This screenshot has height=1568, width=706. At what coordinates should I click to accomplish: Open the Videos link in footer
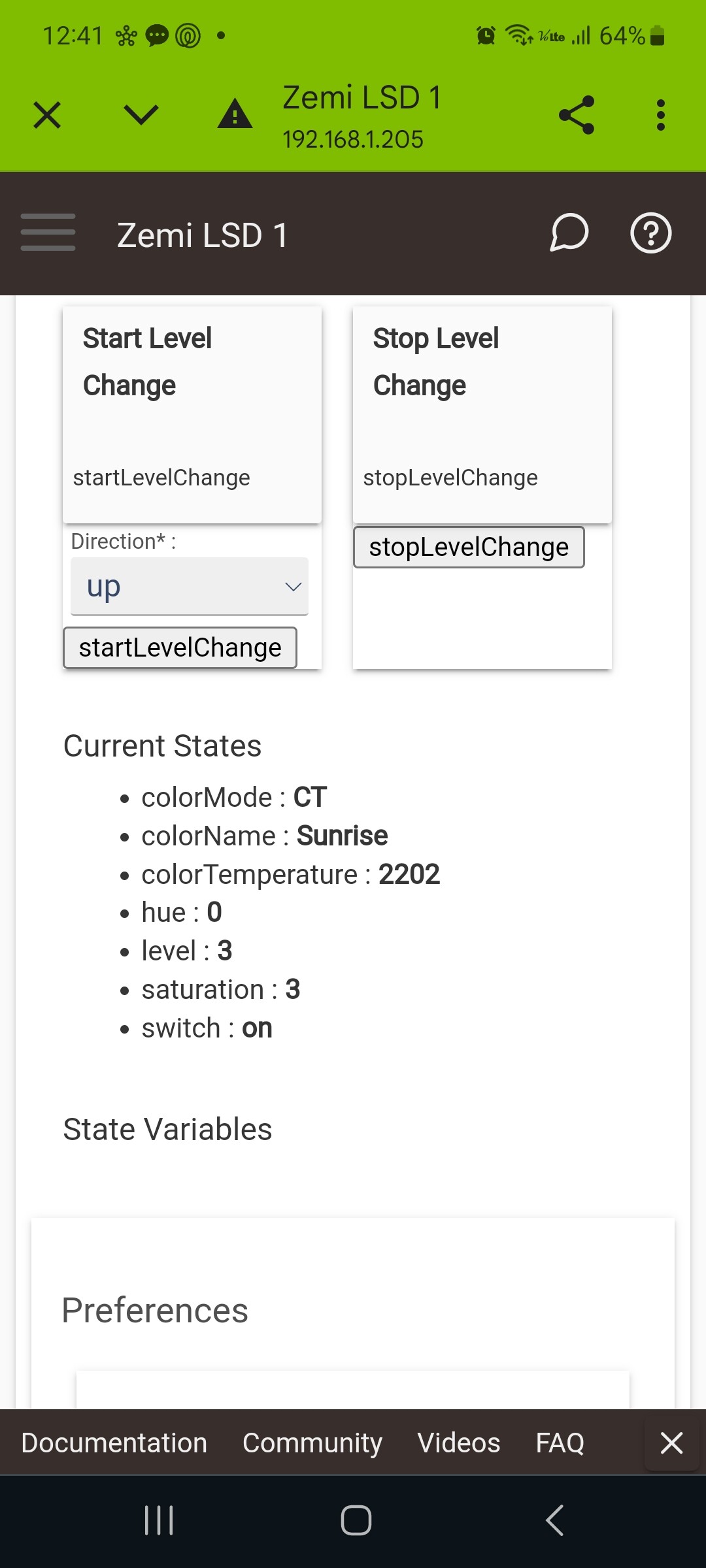[x=459, y=1443]
